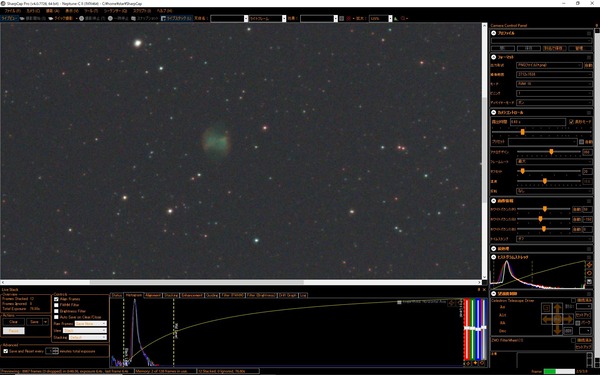The image size is (600, 375).
Task: Click the telescope move-left arrow
Action: point(547,319)
